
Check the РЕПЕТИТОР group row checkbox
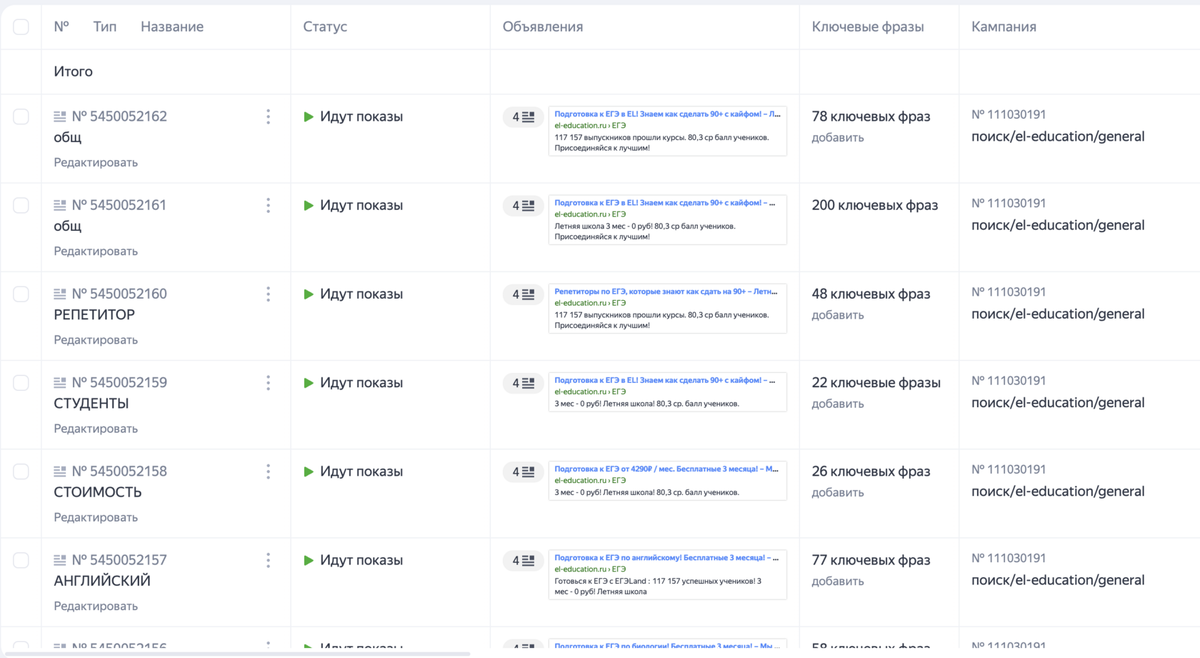point(21,294)
